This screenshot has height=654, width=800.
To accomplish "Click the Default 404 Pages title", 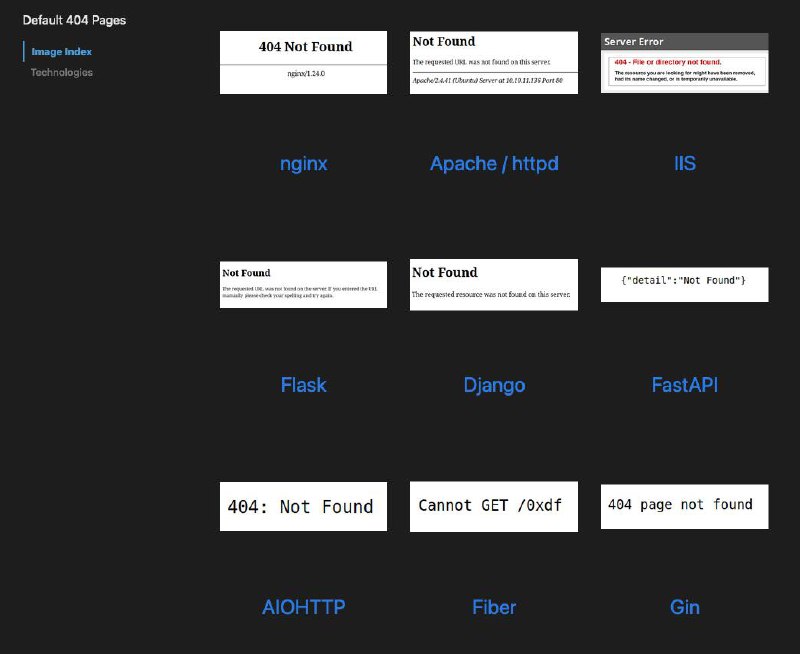I will [74, 20].
